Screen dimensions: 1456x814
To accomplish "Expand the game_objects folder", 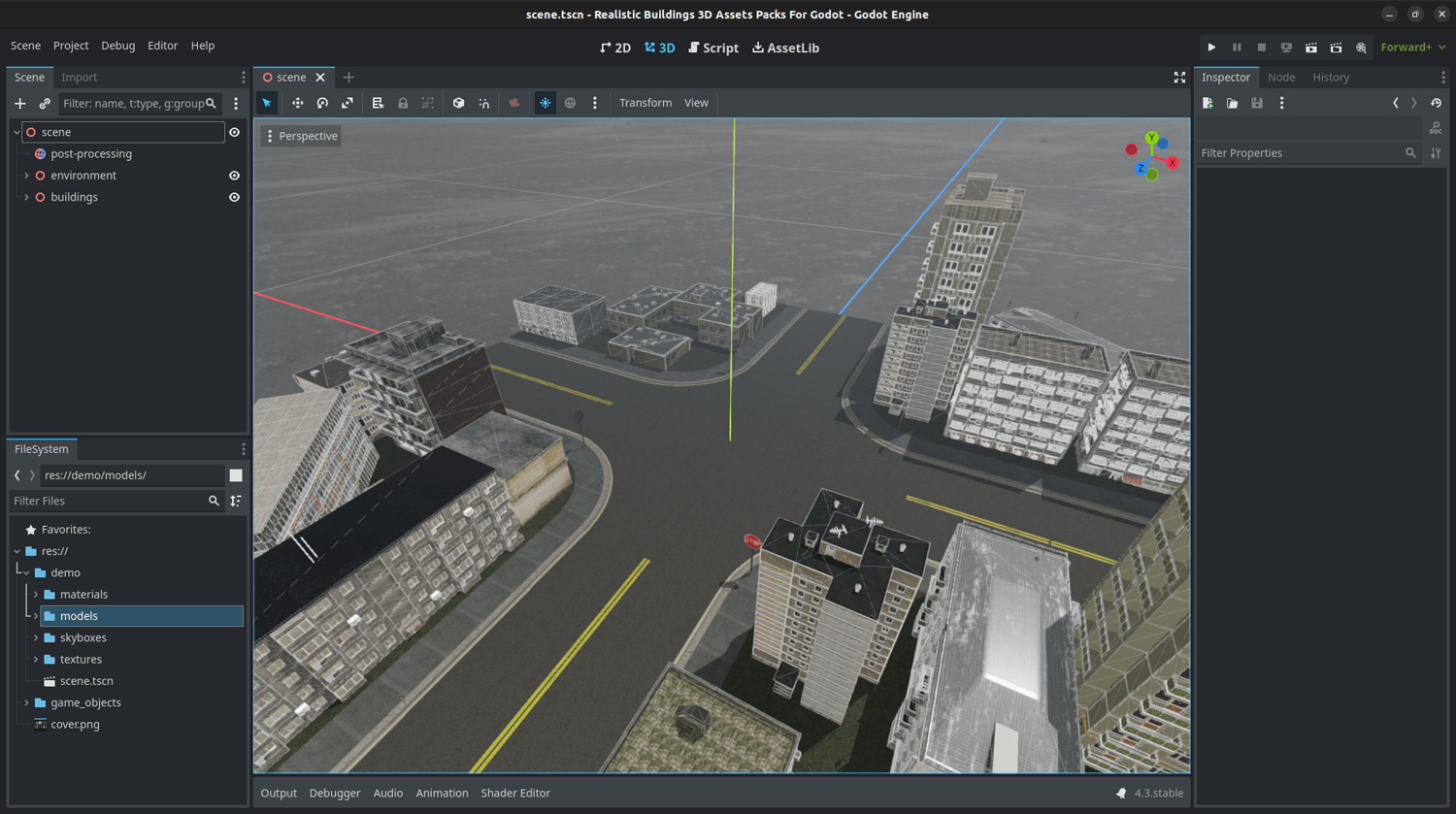I will (x=26, y=702).
